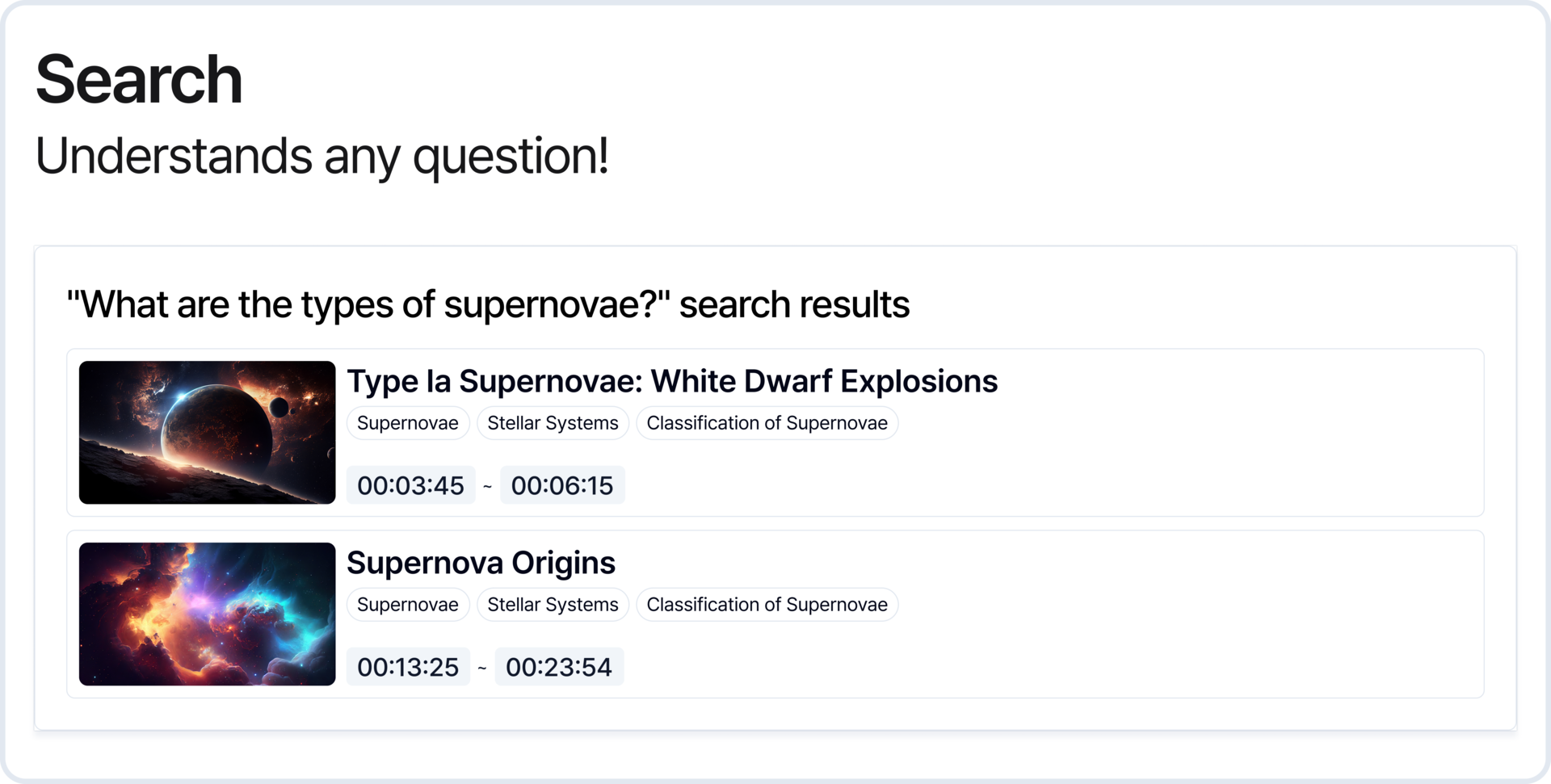The height and width of the screenshot is (784, 1551).
Task: Open the colorful nebula thumbnail for Supernova Origins
Action: tap(207, 614)
